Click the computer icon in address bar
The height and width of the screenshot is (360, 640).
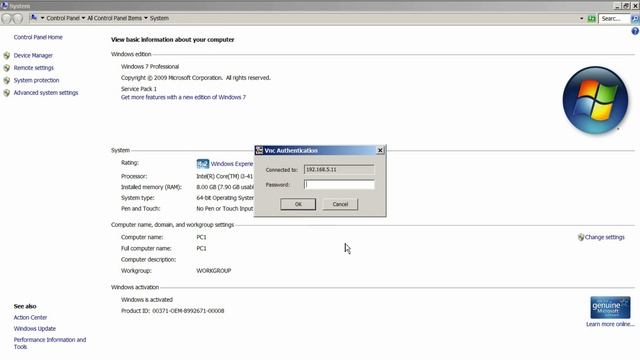coord(34,18)
